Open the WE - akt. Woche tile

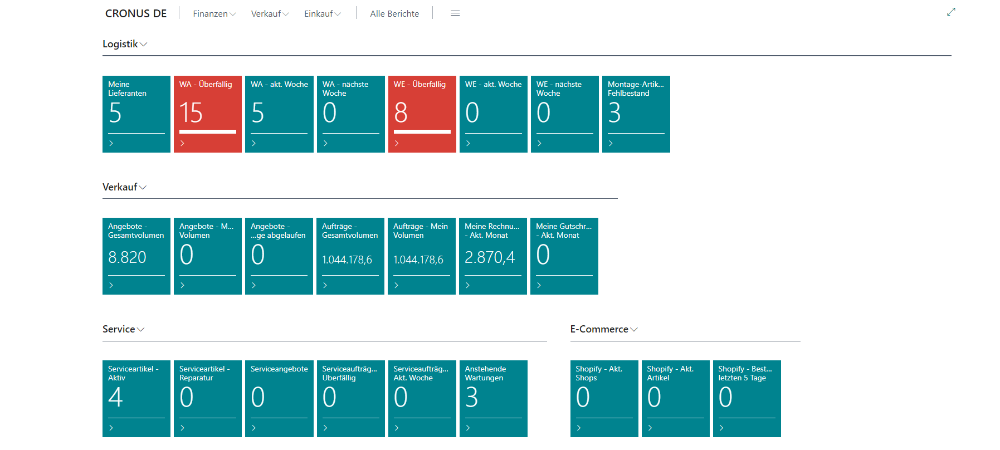(x=494, y=114)
